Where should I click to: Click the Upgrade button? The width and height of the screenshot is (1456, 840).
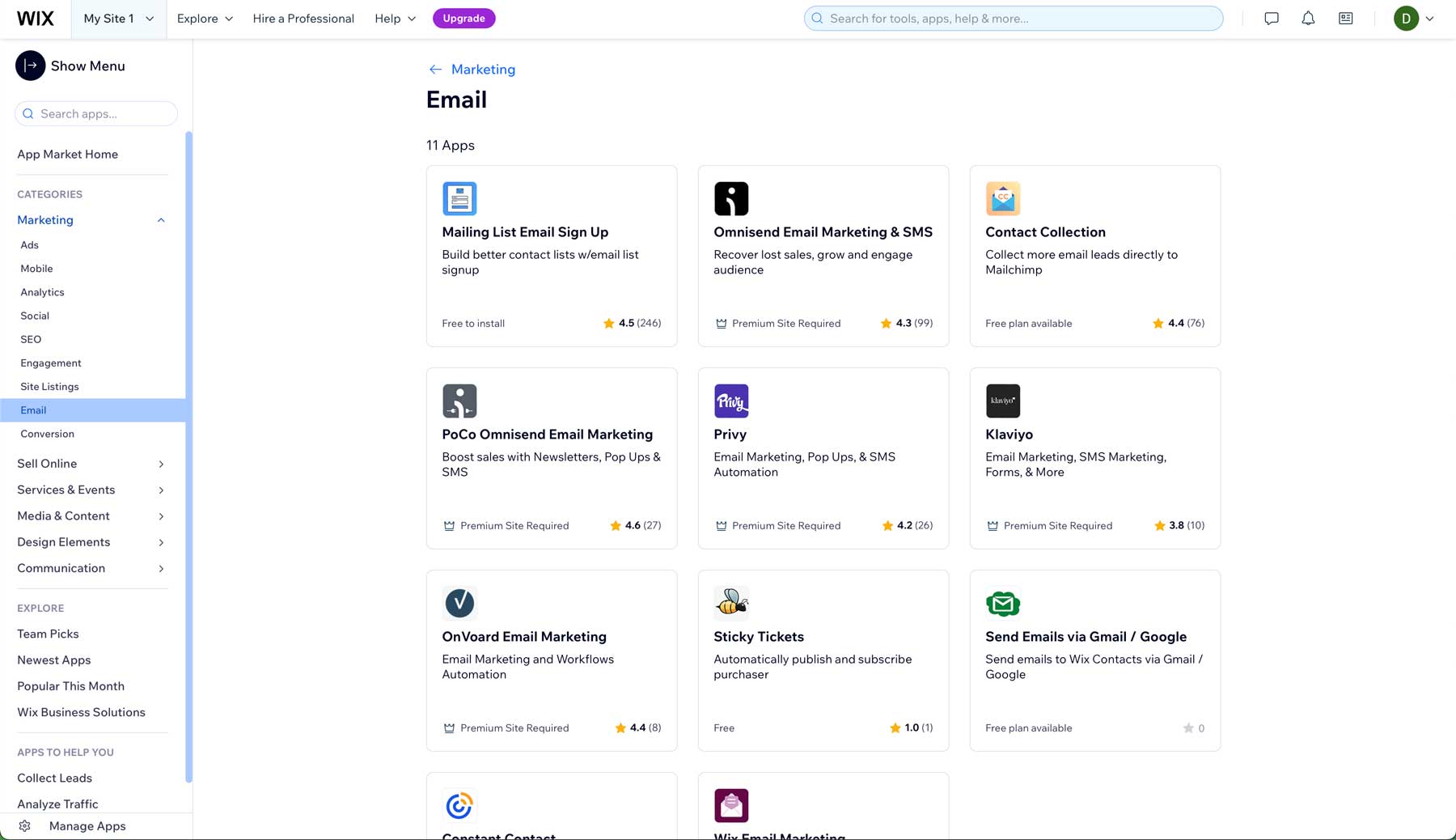463,18
